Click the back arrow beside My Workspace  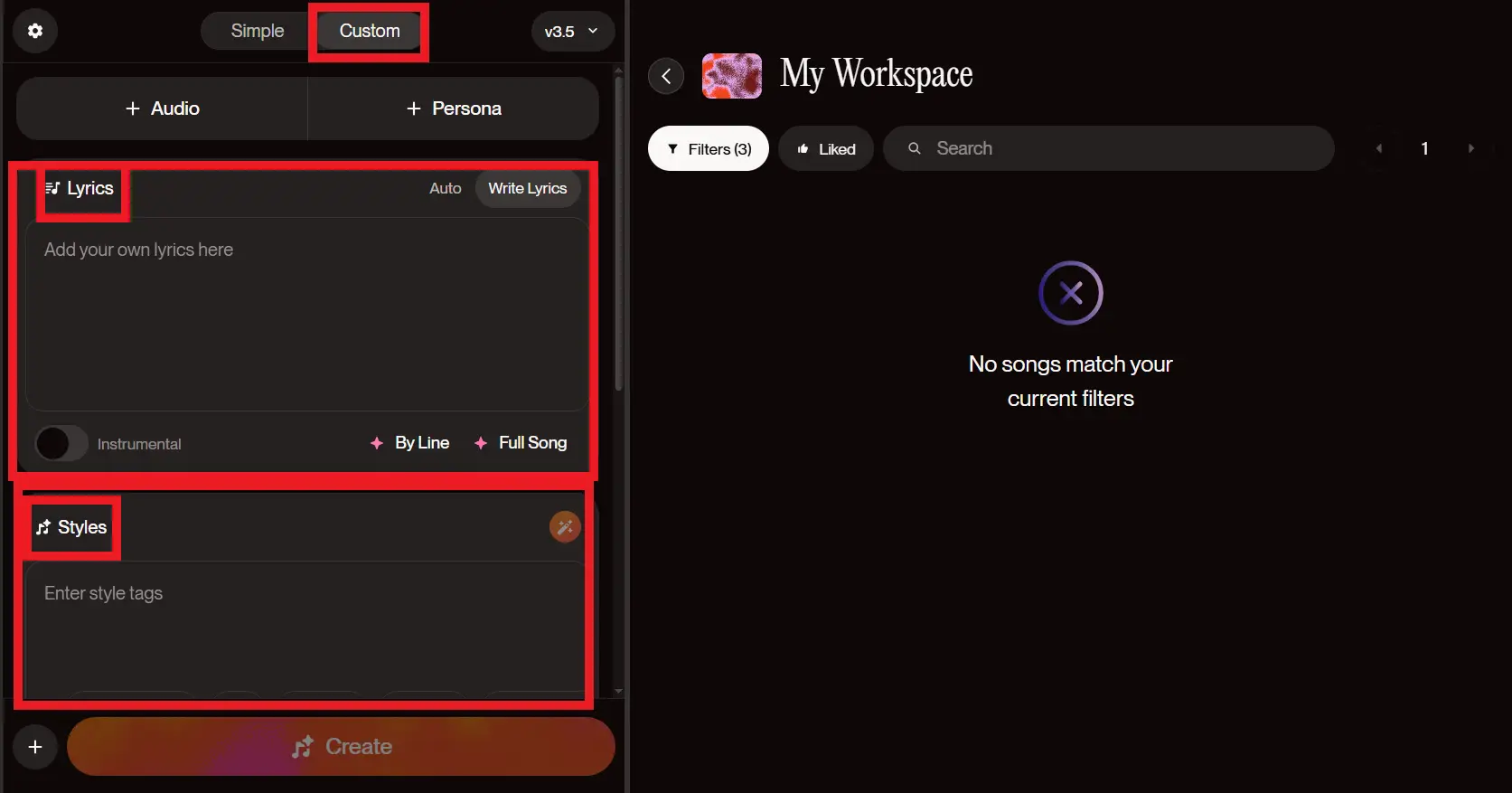[x=666, y=77]
